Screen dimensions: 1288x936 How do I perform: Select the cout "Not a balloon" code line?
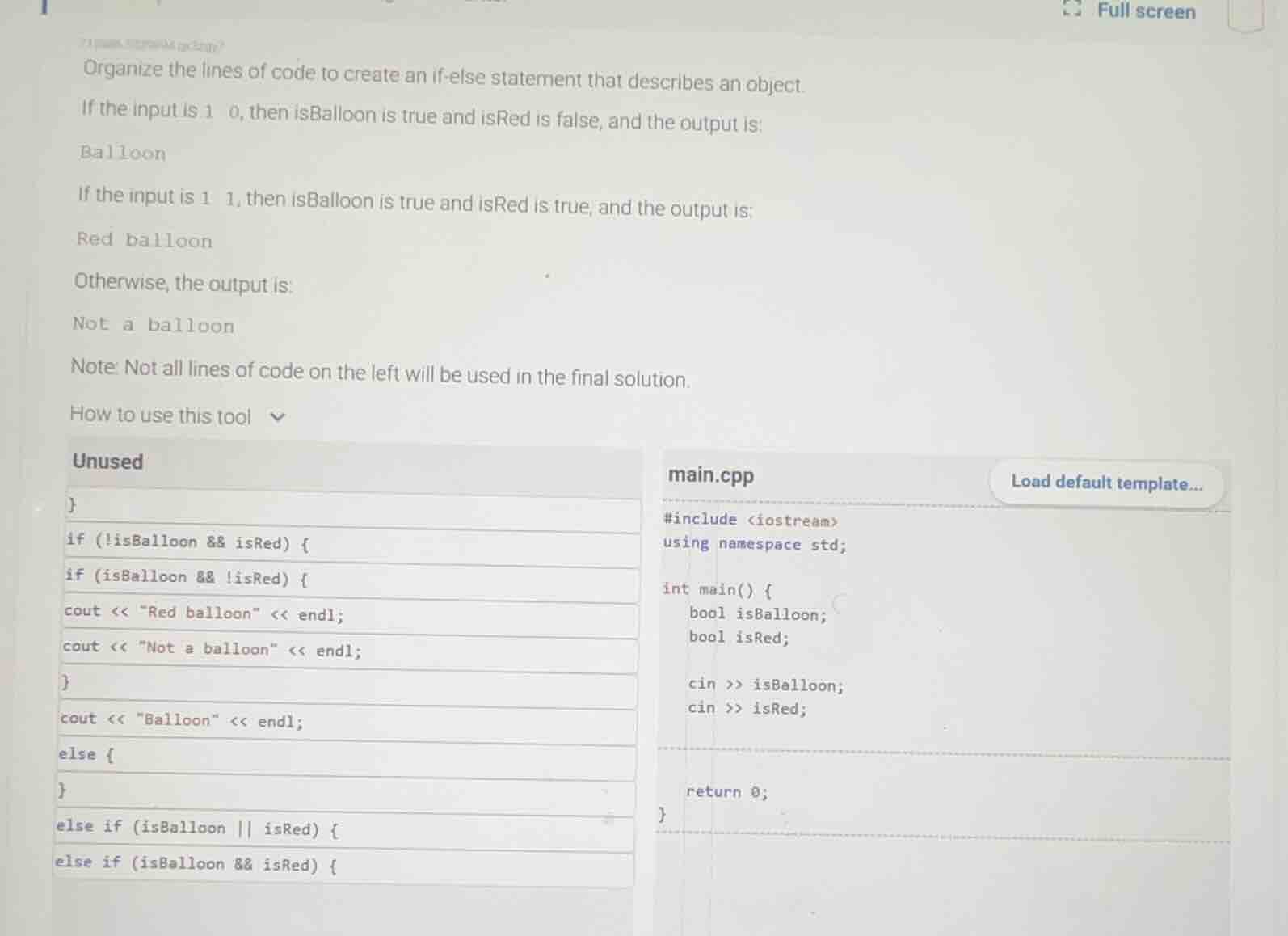click(x=349, y=650)
